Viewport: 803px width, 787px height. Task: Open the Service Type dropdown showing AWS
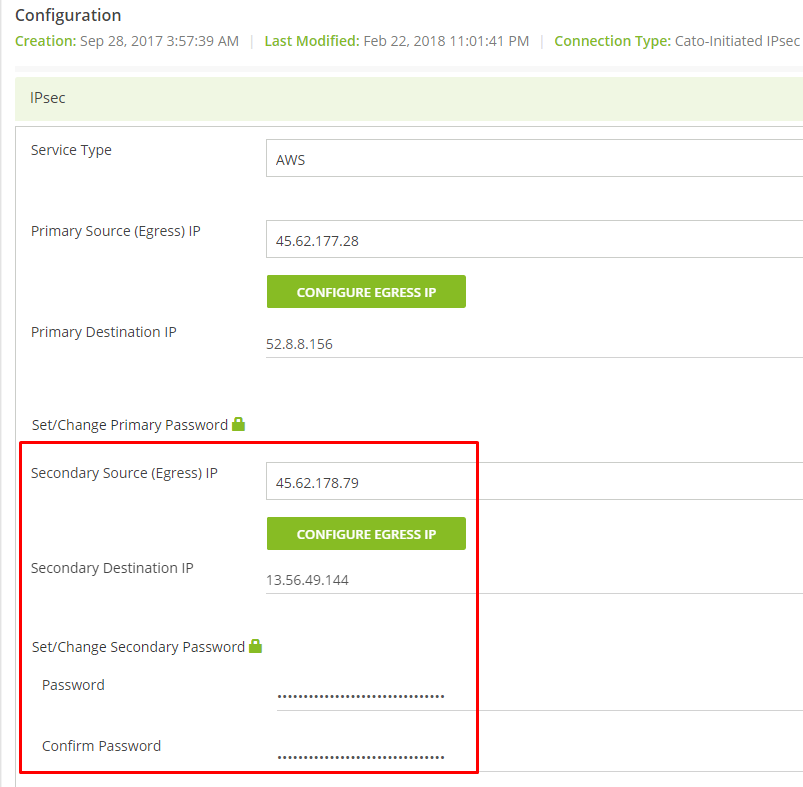tap(534, 159)
